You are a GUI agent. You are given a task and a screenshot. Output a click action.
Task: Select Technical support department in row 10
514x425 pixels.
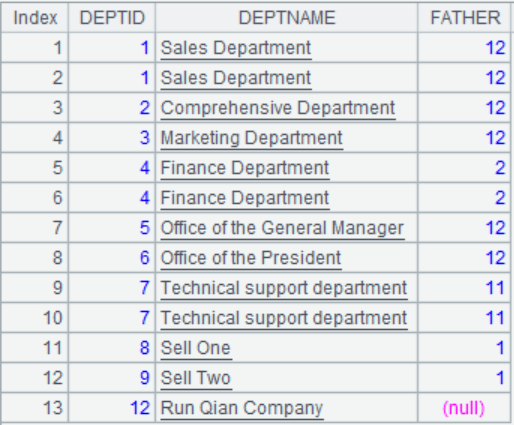[x=284, y=318]
